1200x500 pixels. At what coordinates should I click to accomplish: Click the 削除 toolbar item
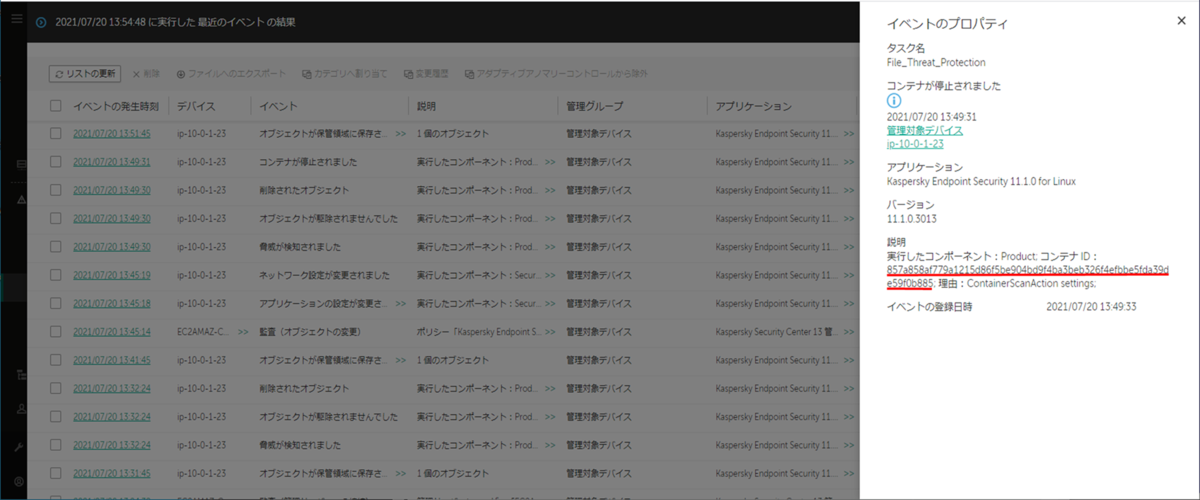146,74
